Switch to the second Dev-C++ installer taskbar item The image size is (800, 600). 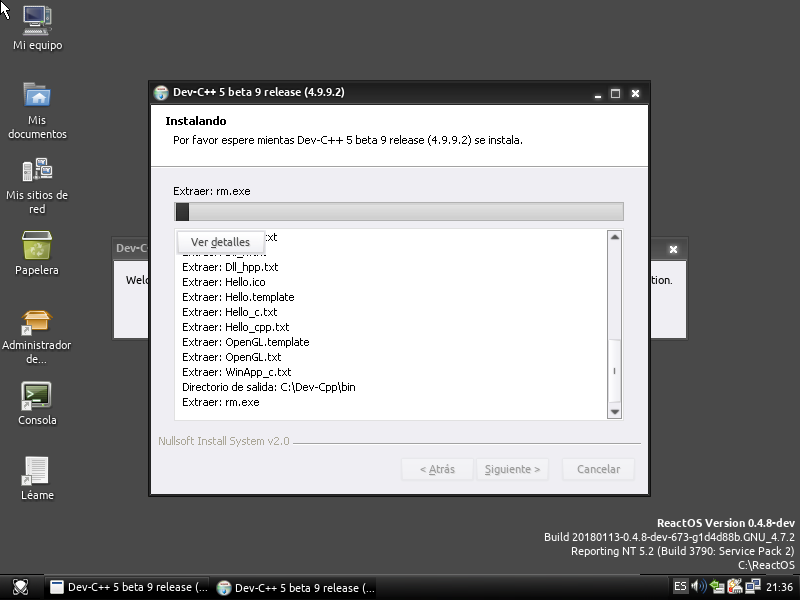click(296, 588)
